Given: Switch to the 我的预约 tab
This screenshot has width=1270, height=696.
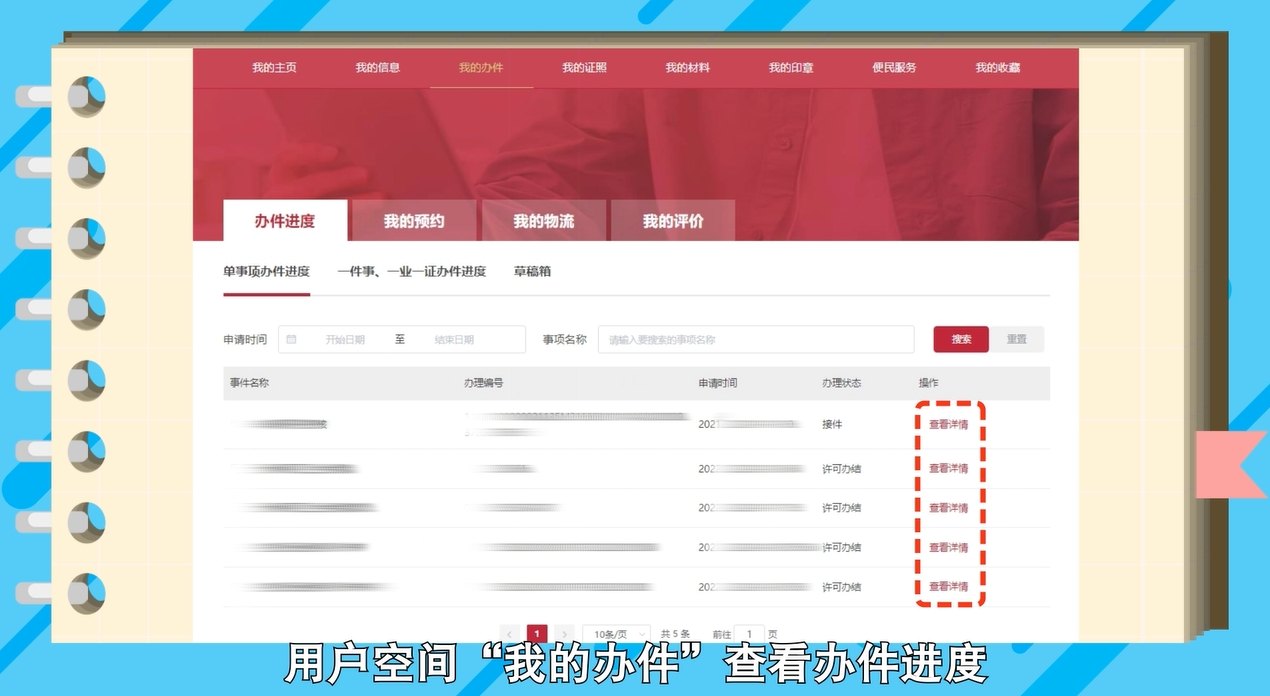Looking at the screenshot, I should point(412,220).
